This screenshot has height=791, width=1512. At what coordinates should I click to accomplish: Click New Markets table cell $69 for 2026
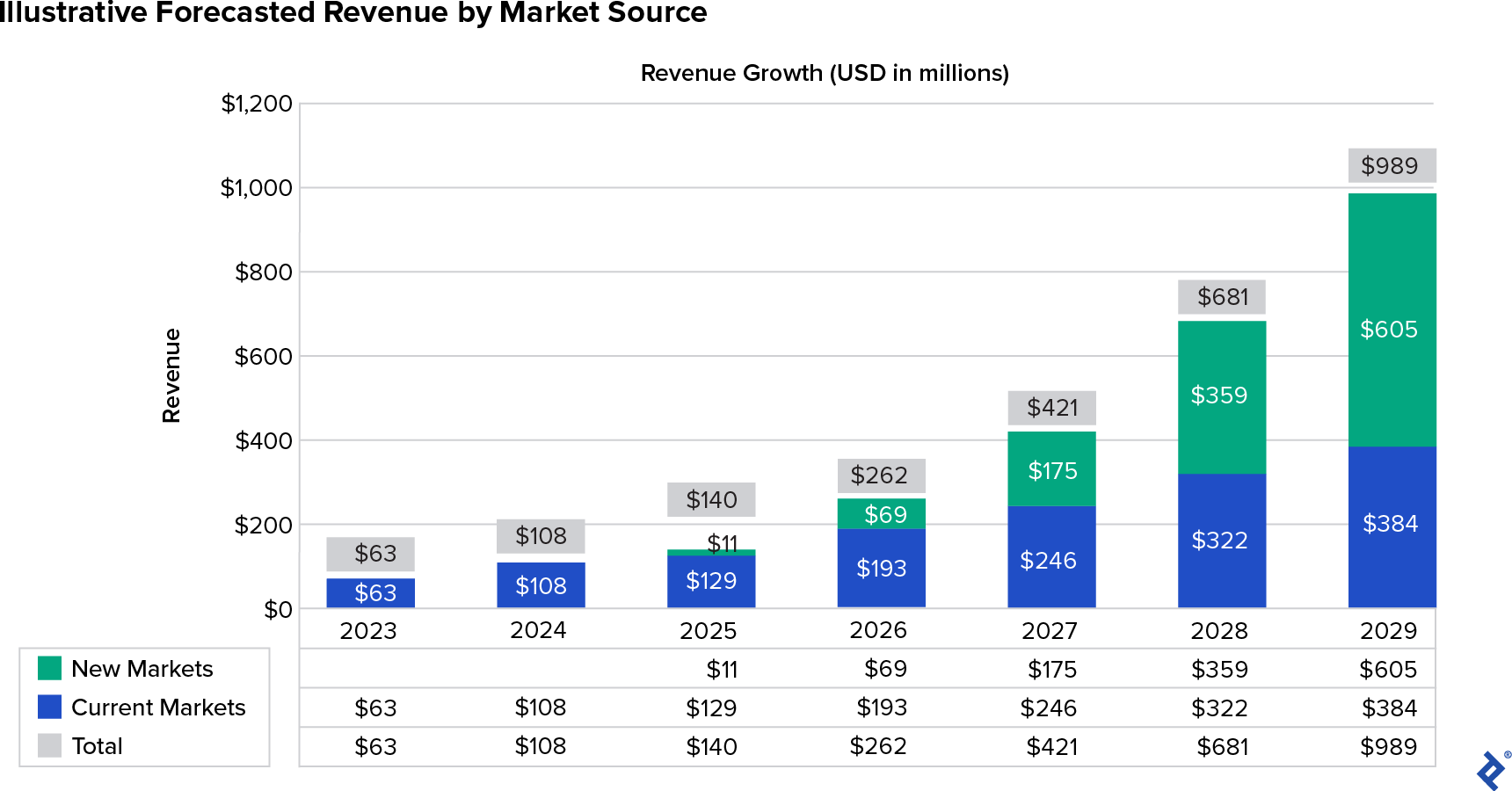click(885, 669)
